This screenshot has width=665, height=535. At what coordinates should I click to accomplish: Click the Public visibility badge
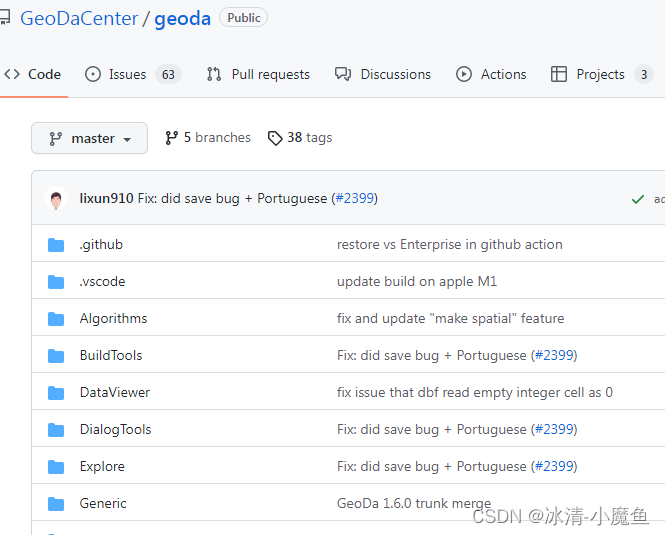243,18
